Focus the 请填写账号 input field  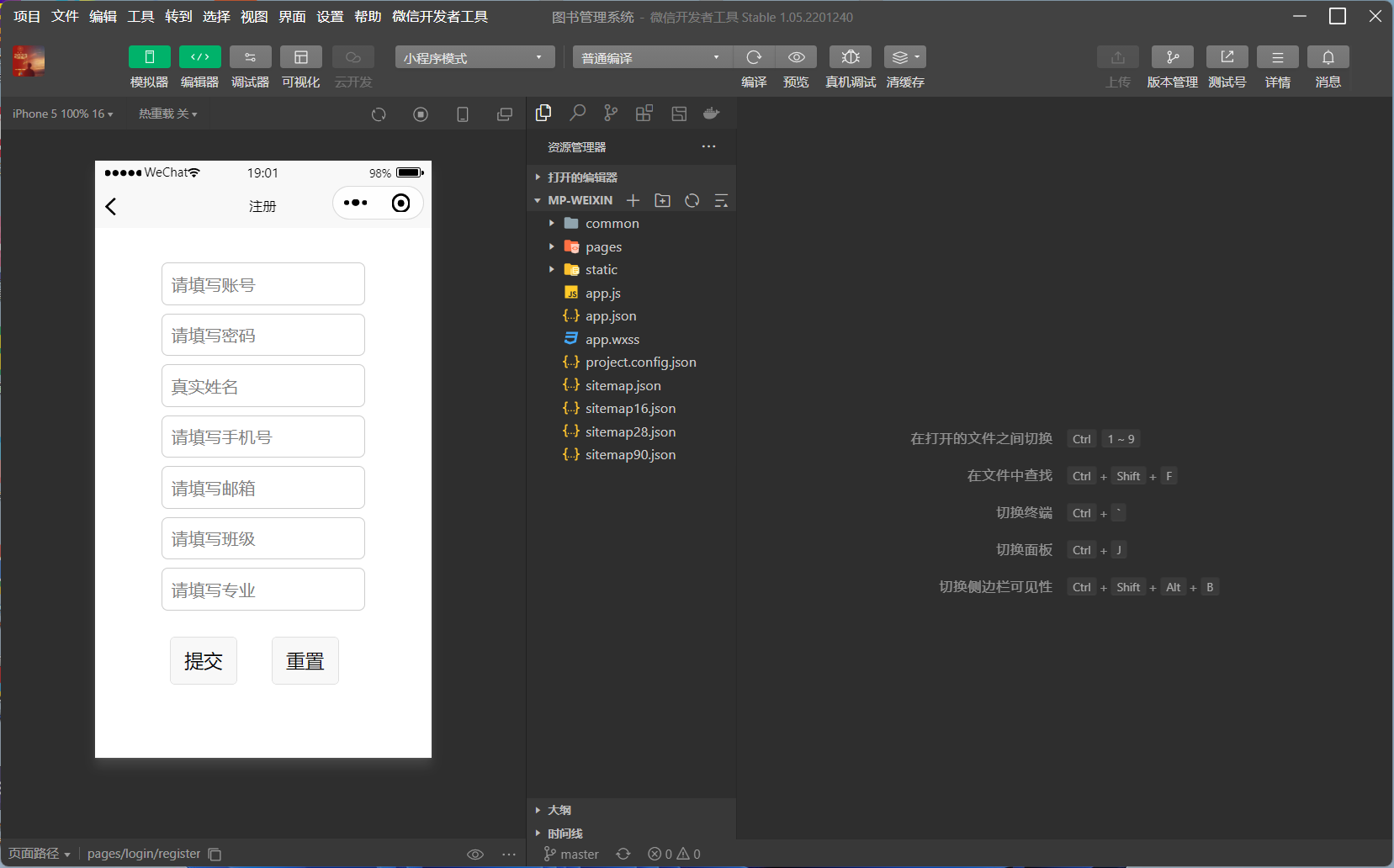point(263,284)
